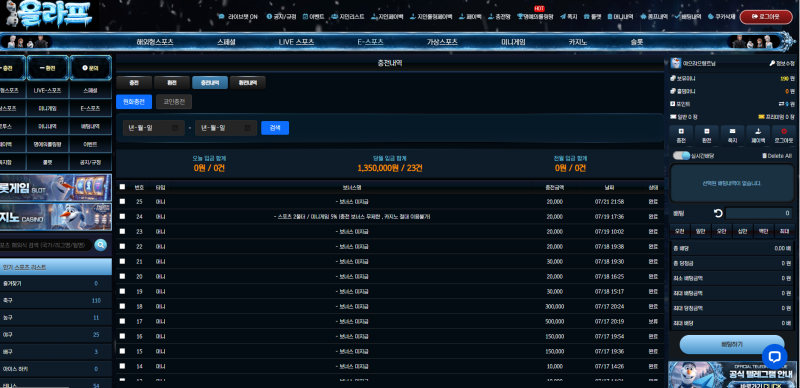Open the start date picker field

click(154, 128)
